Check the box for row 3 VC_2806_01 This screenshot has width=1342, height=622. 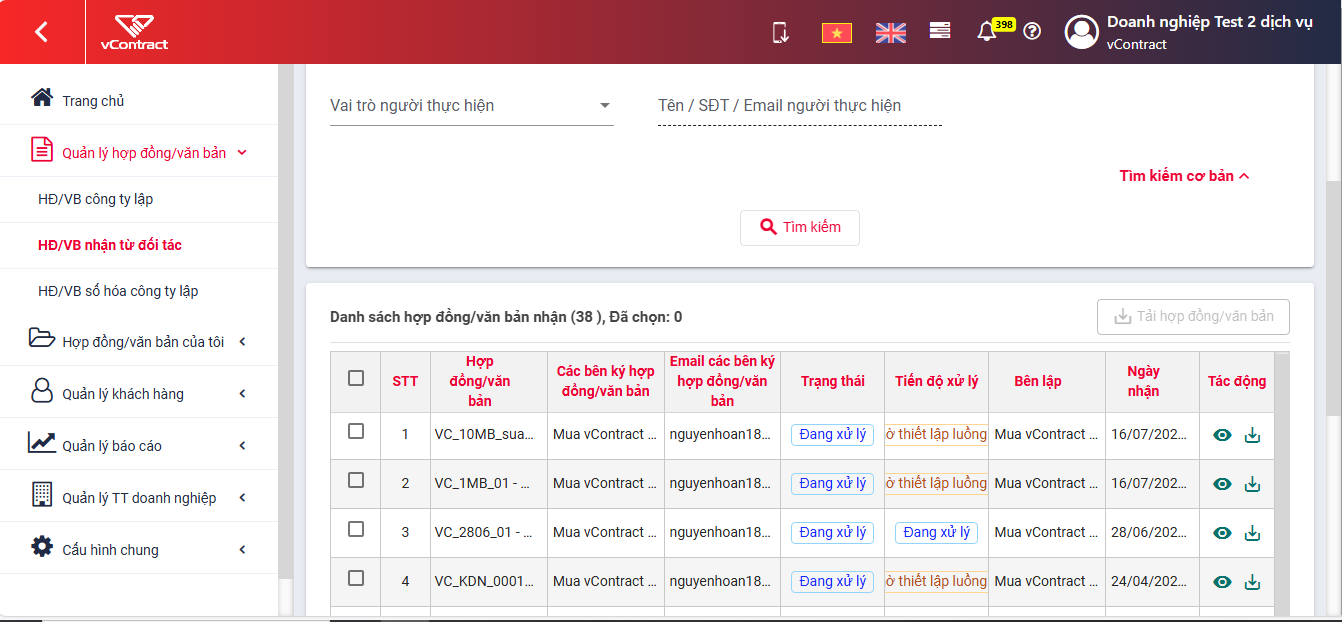tap(356, 529)
